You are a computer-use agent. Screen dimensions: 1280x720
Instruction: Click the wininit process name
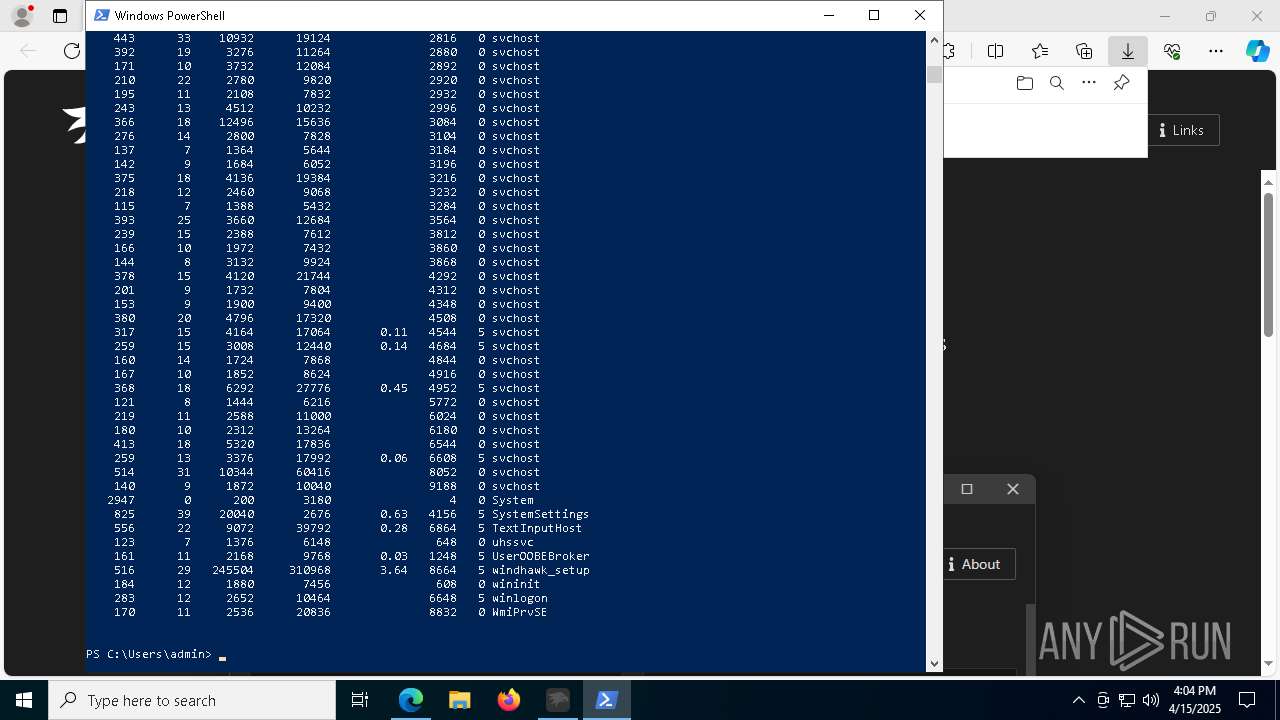click(x=515, y=584)
